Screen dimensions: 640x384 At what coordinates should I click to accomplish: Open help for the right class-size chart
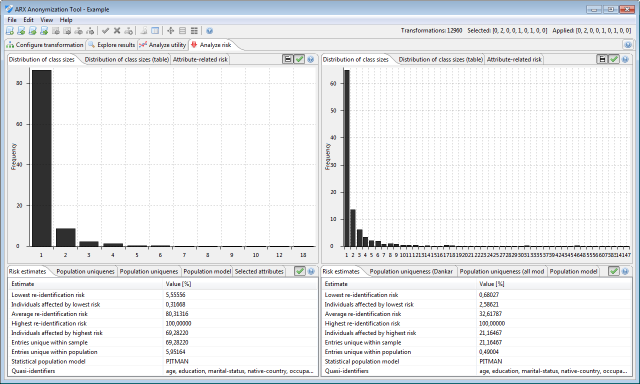(x=625, y=60)
